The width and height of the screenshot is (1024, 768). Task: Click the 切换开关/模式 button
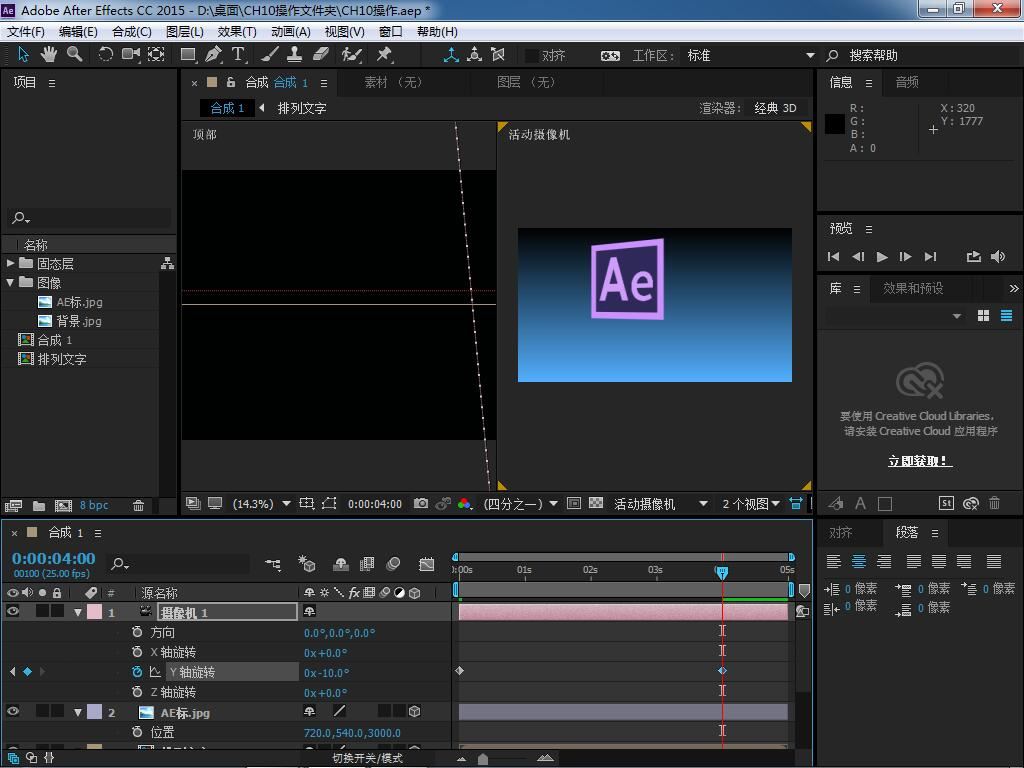pos(368,758)
